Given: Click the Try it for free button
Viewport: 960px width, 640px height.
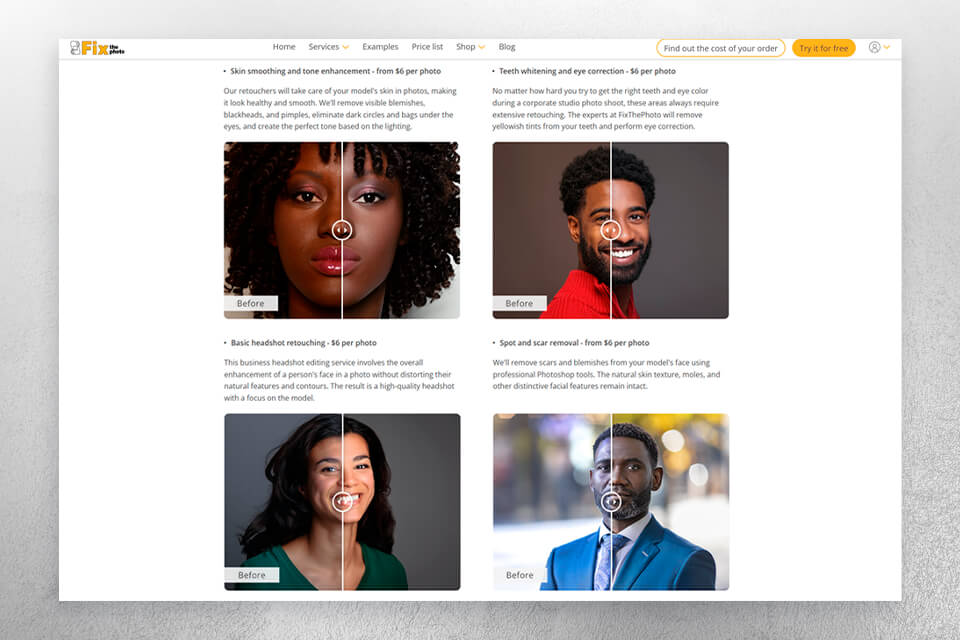Looking at the screenshot, I should (823, 48).
